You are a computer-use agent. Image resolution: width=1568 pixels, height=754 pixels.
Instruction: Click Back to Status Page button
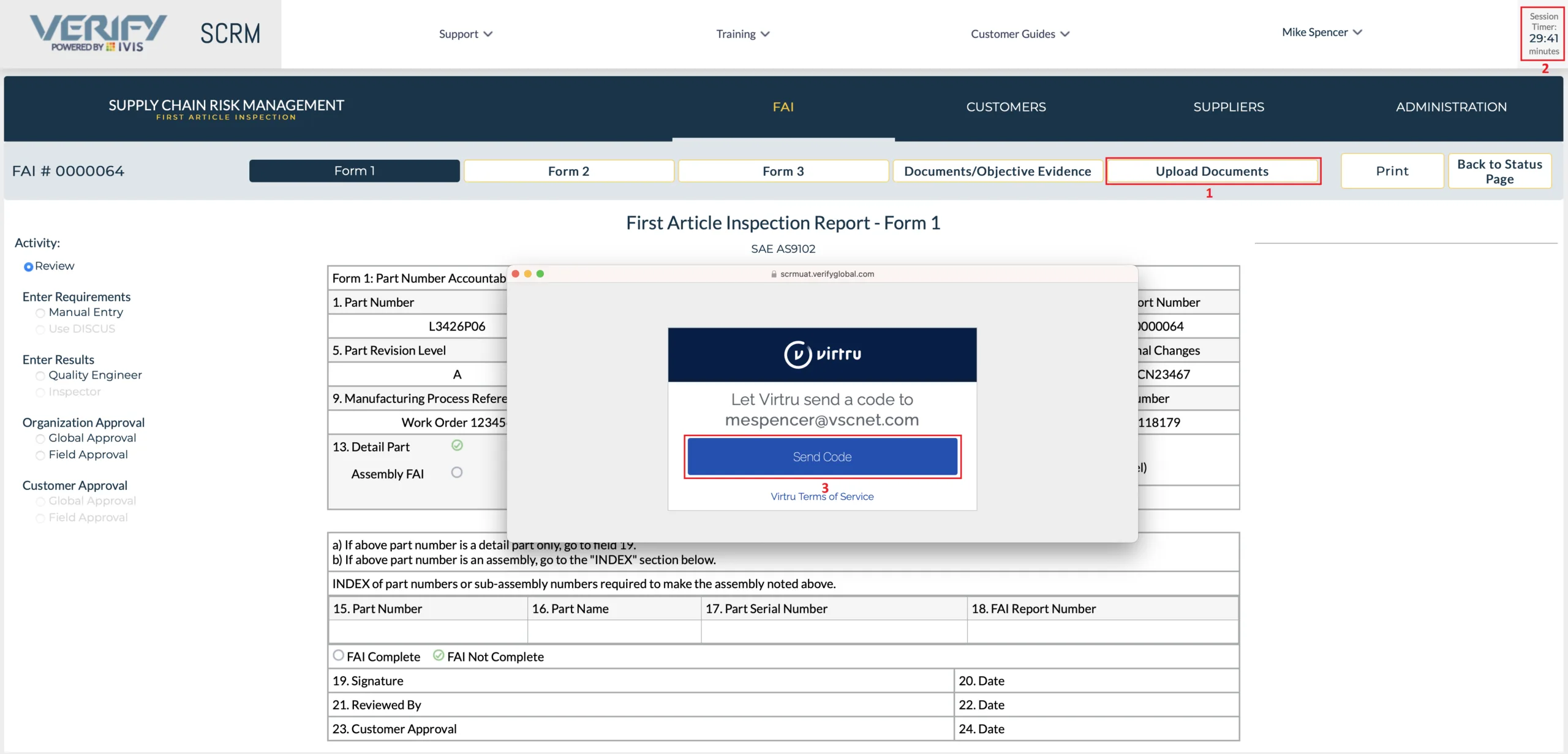tap(1499, 171)
